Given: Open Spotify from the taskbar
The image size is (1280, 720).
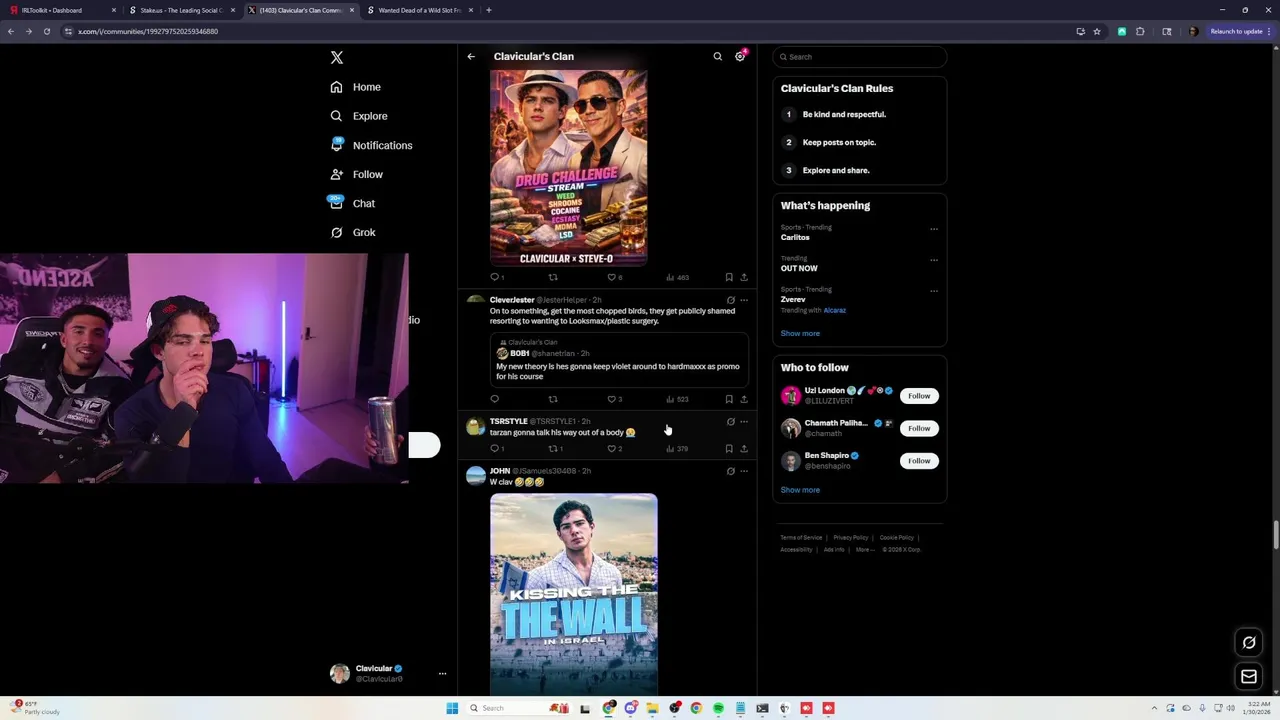Looking at the screenshot, I should [718, 708].
